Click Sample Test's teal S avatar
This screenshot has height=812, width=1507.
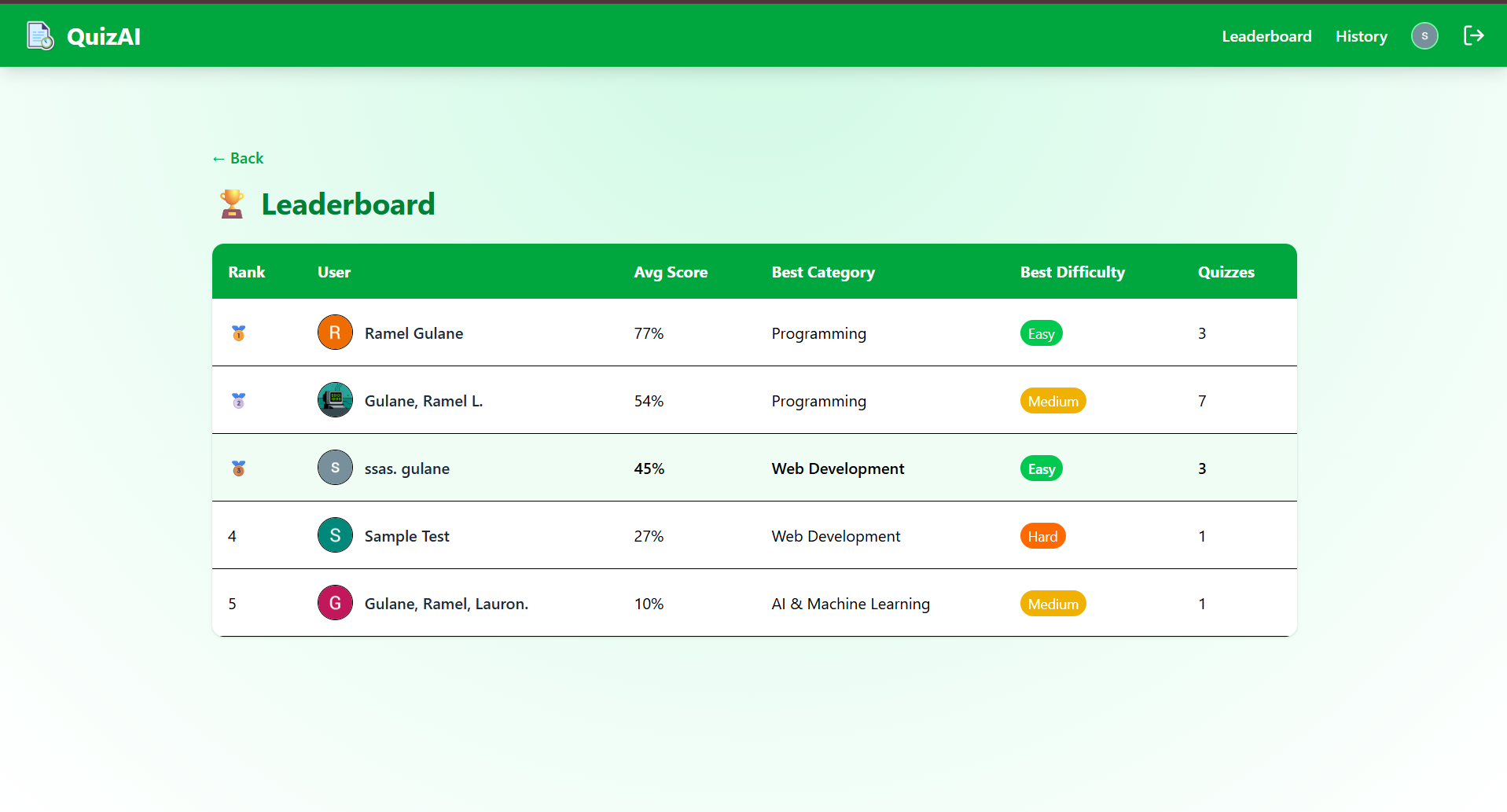335,535
